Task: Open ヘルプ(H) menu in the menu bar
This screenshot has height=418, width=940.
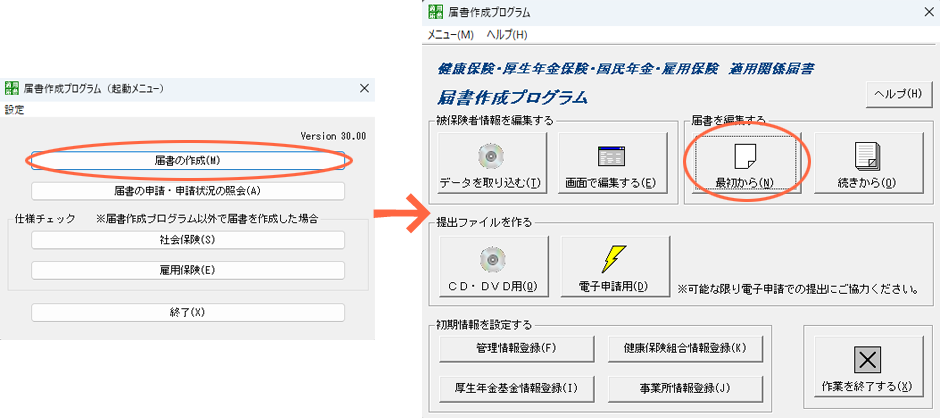Action: tap(507, 35)
